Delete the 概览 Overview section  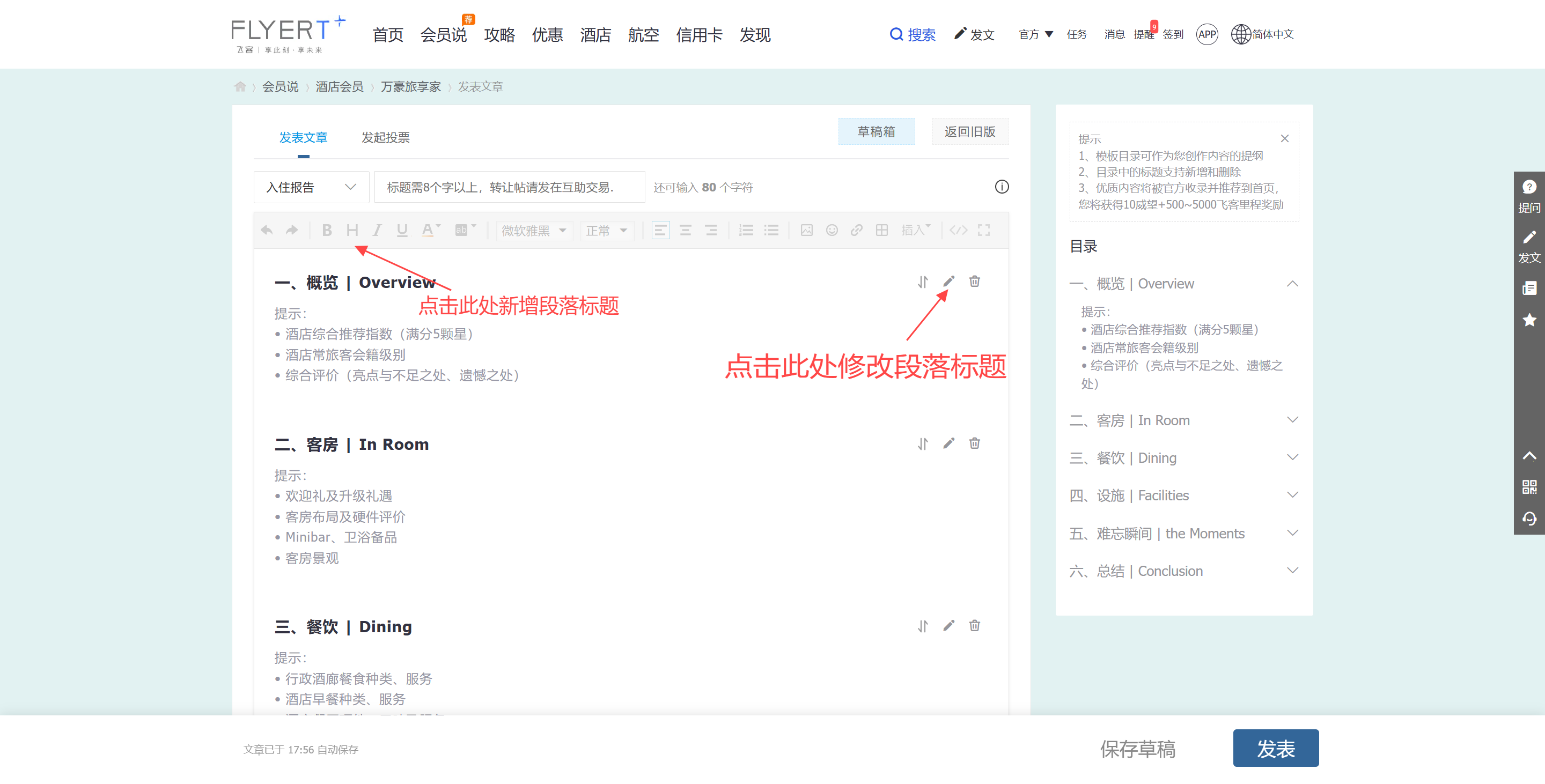(x=975, y=281)
